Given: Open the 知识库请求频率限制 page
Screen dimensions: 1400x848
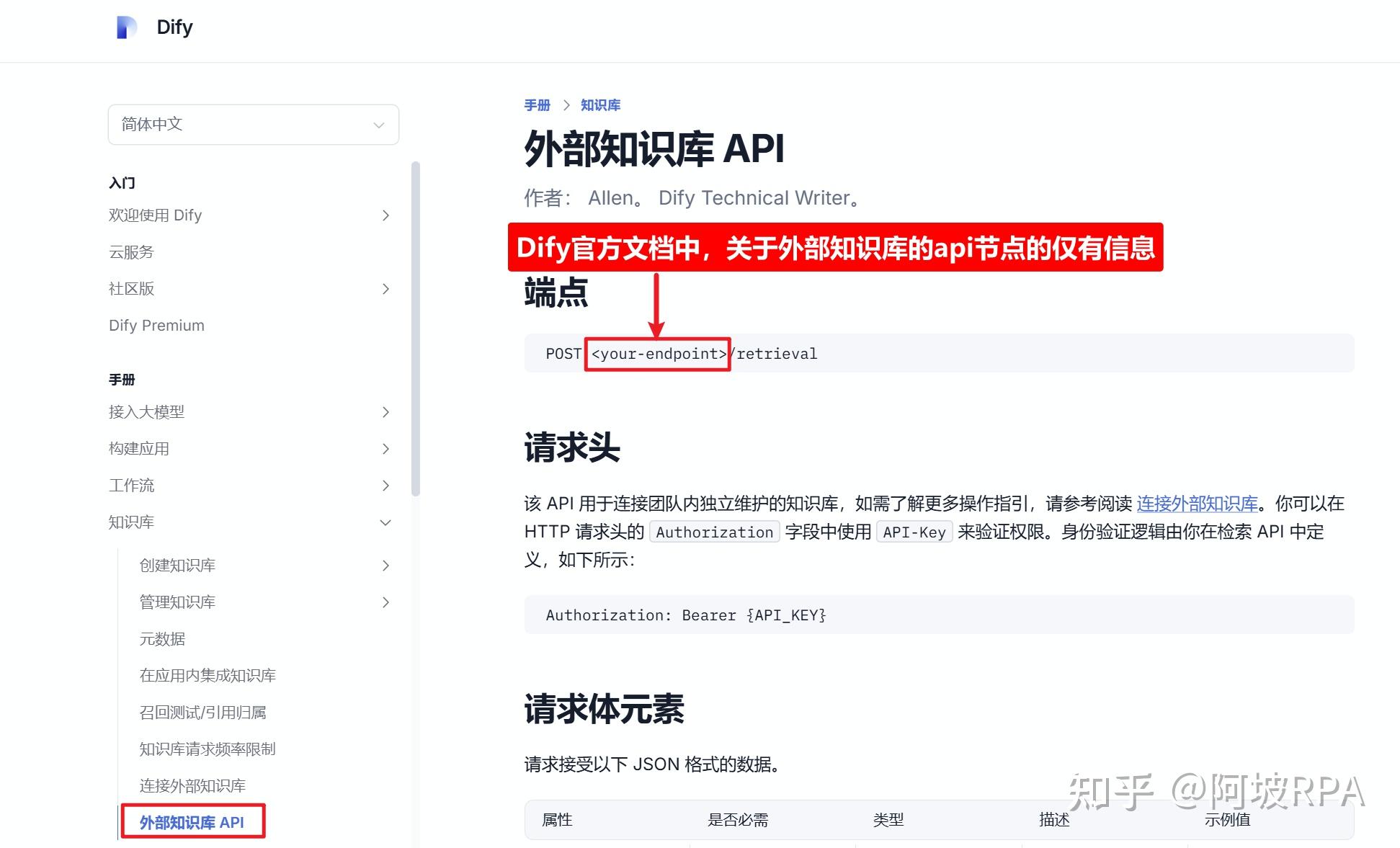Looking at the screenshot, I should (x=207, y=749).
